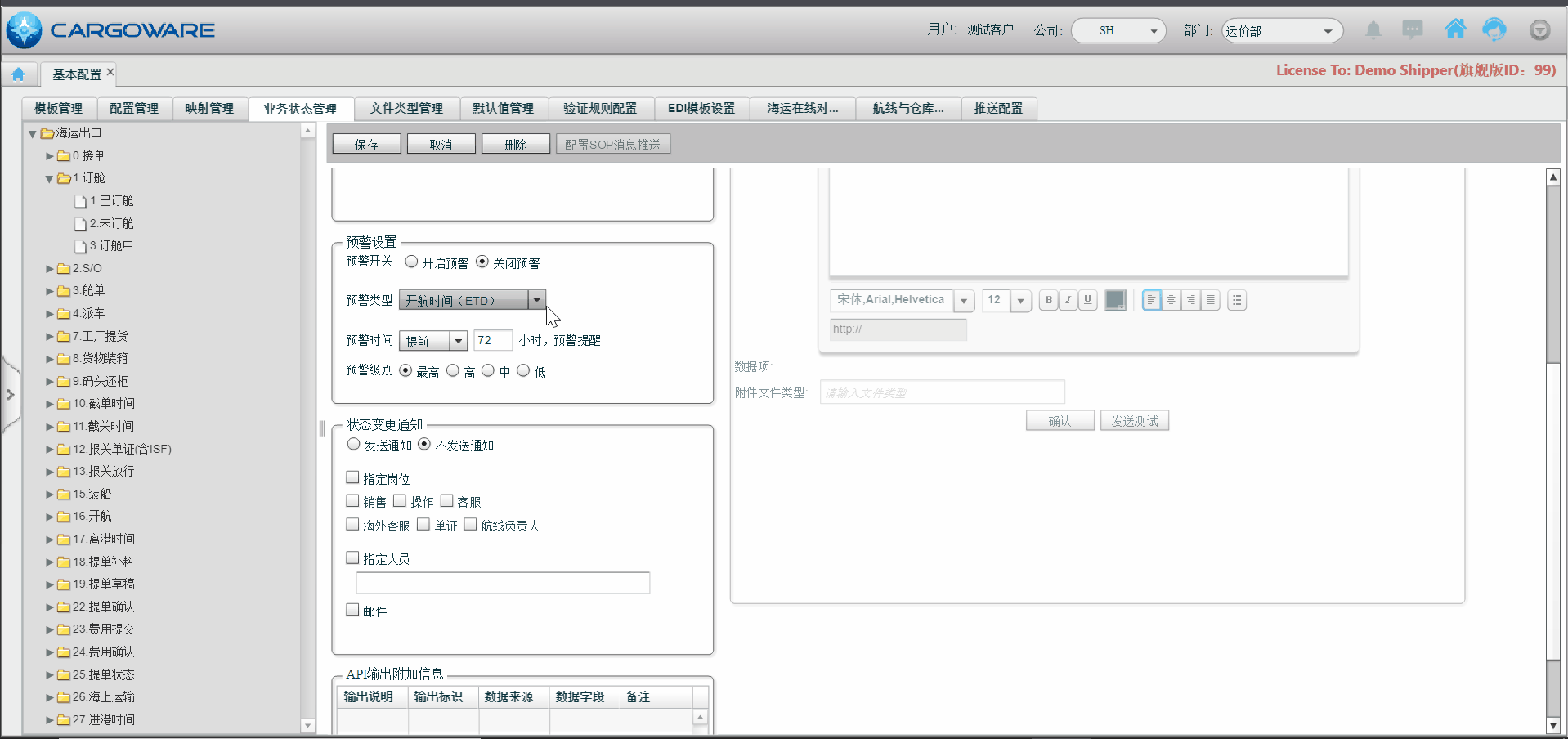Image resolution: width=1568 pixels, height=739 pixels.
Task: Click the customer support headset icon
Action: 1494,30
